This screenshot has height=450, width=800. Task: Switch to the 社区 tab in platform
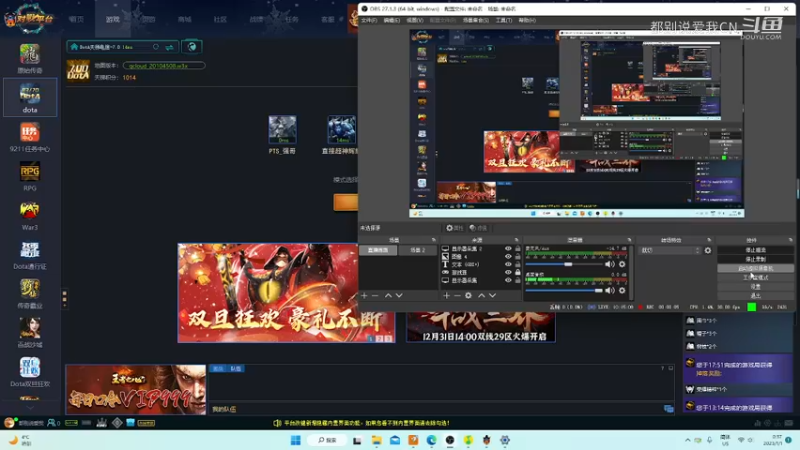(x=220, y=19)
